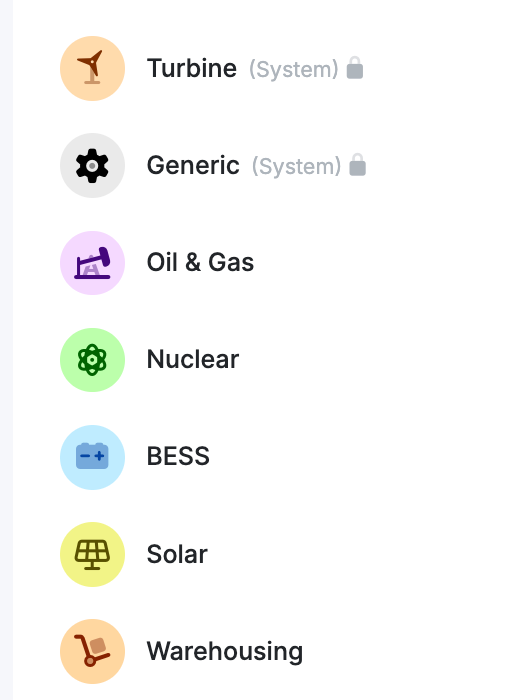The image size is (528, 700).
Task: Click the orange wind turbine icon
Action: point(92,68)
